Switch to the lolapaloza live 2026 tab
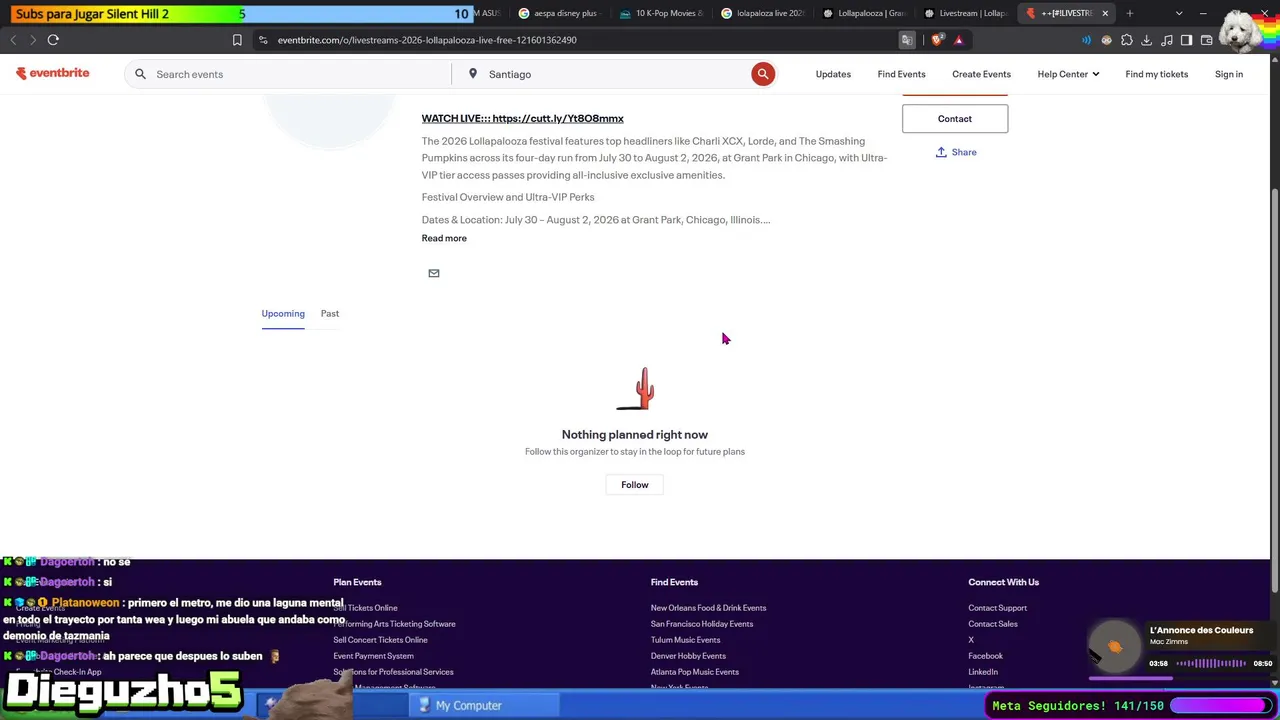Image resolution: width=1280 pixels, height=720 pixels. point(762,13)
